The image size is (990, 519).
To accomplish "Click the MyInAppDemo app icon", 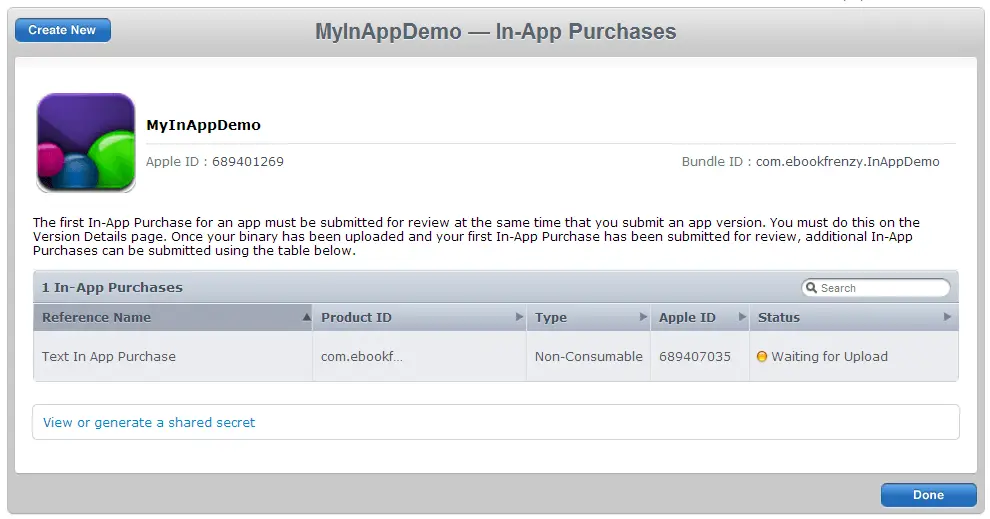I will click(86, 142).
